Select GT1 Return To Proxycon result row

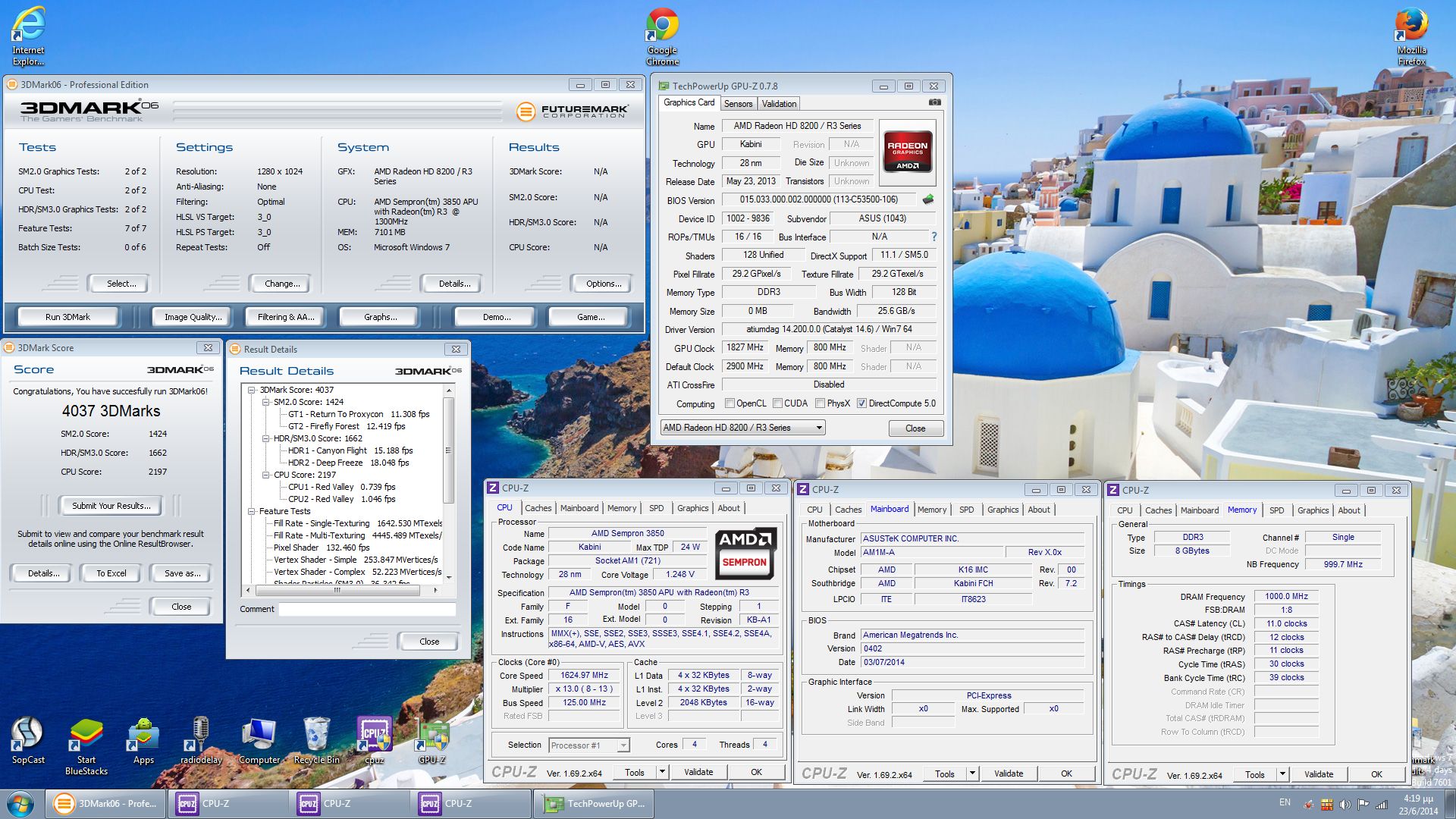359,415
